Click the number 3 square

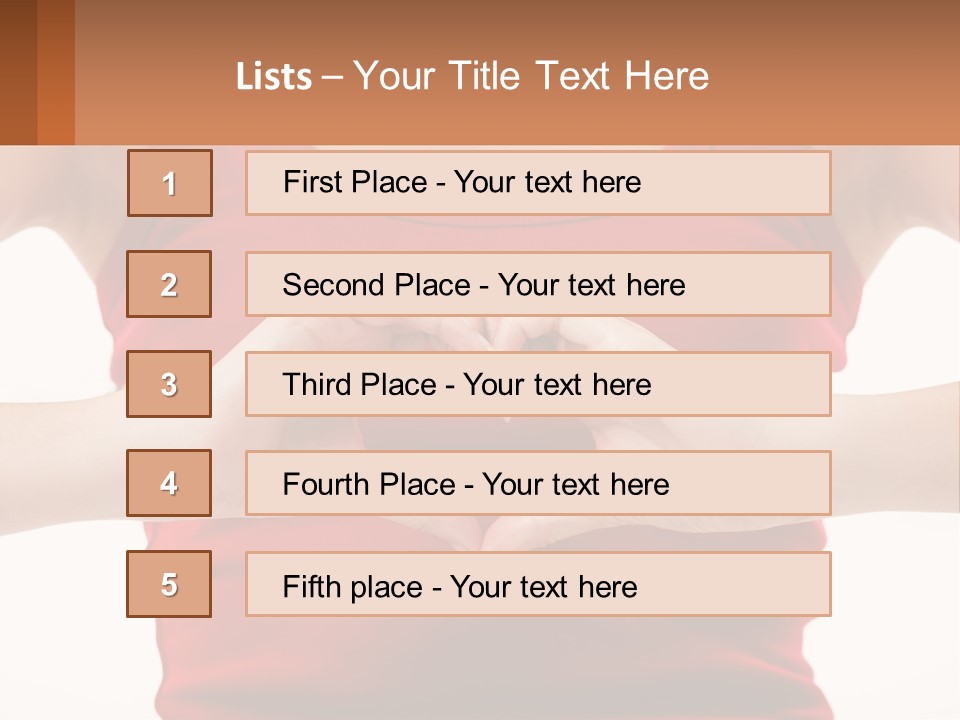(169, 384)
